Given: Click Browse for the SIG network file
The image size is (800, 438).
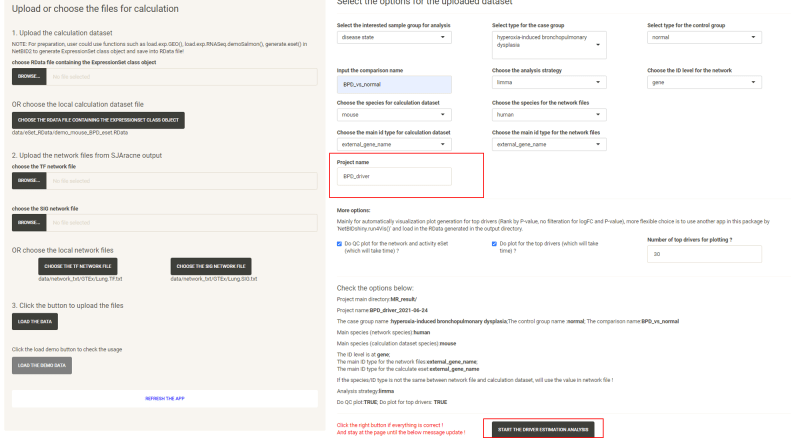Looking at the screenshot, I should point(29,223).
